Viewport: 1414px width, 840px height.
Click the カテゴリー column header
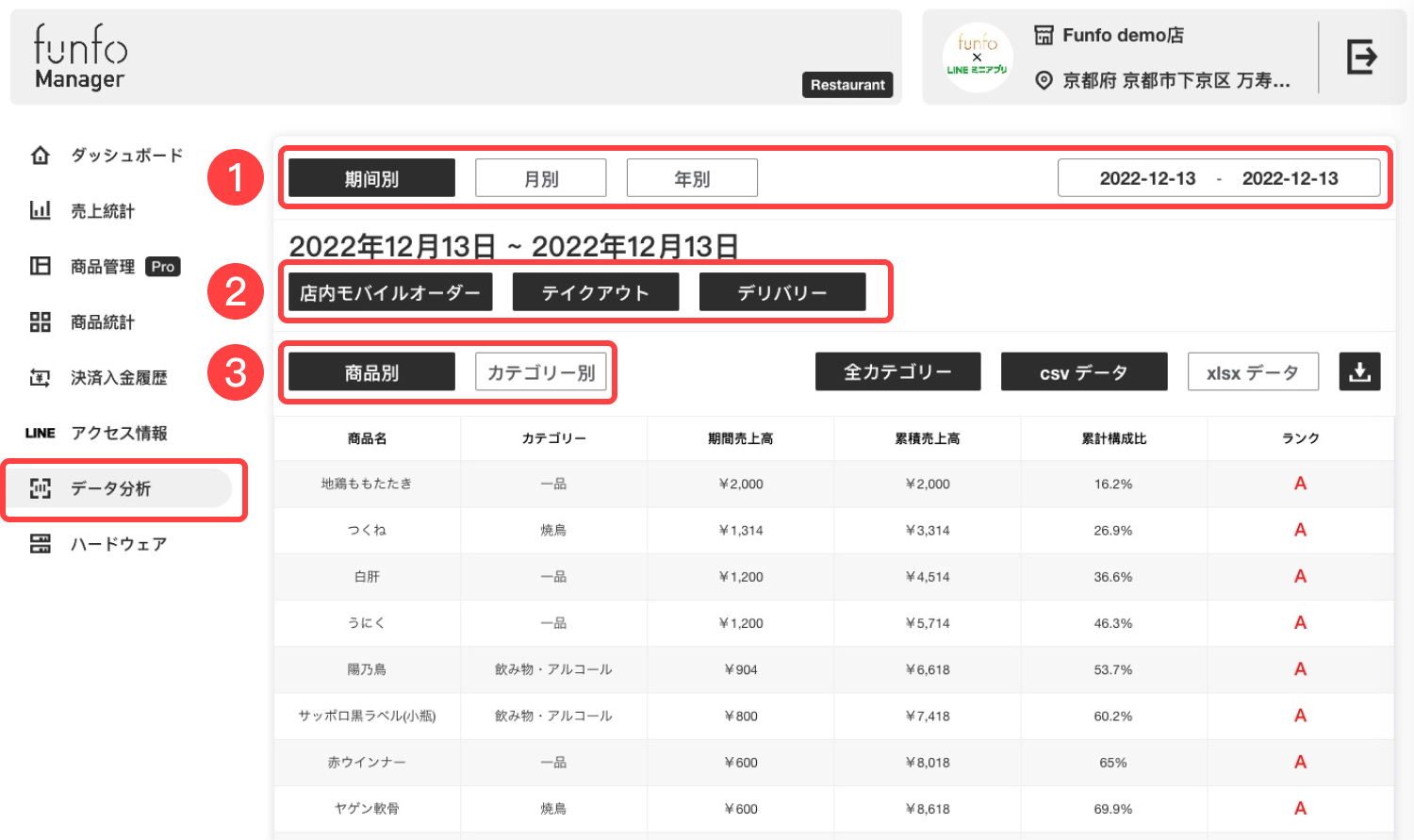click(553, 438)
